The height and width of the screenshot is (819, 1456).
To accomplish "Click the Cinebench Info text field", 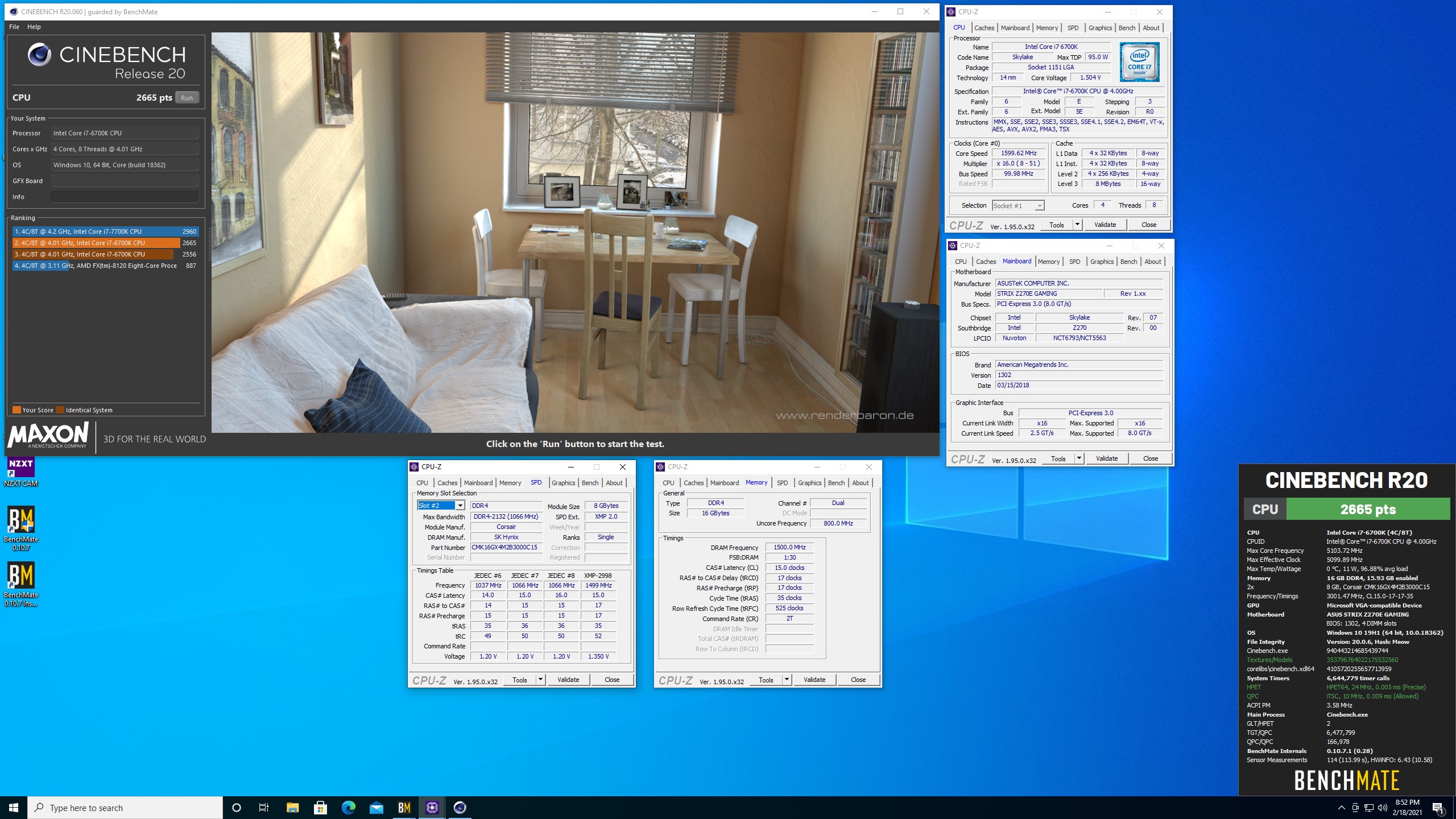I will click(x=125, y=197).
